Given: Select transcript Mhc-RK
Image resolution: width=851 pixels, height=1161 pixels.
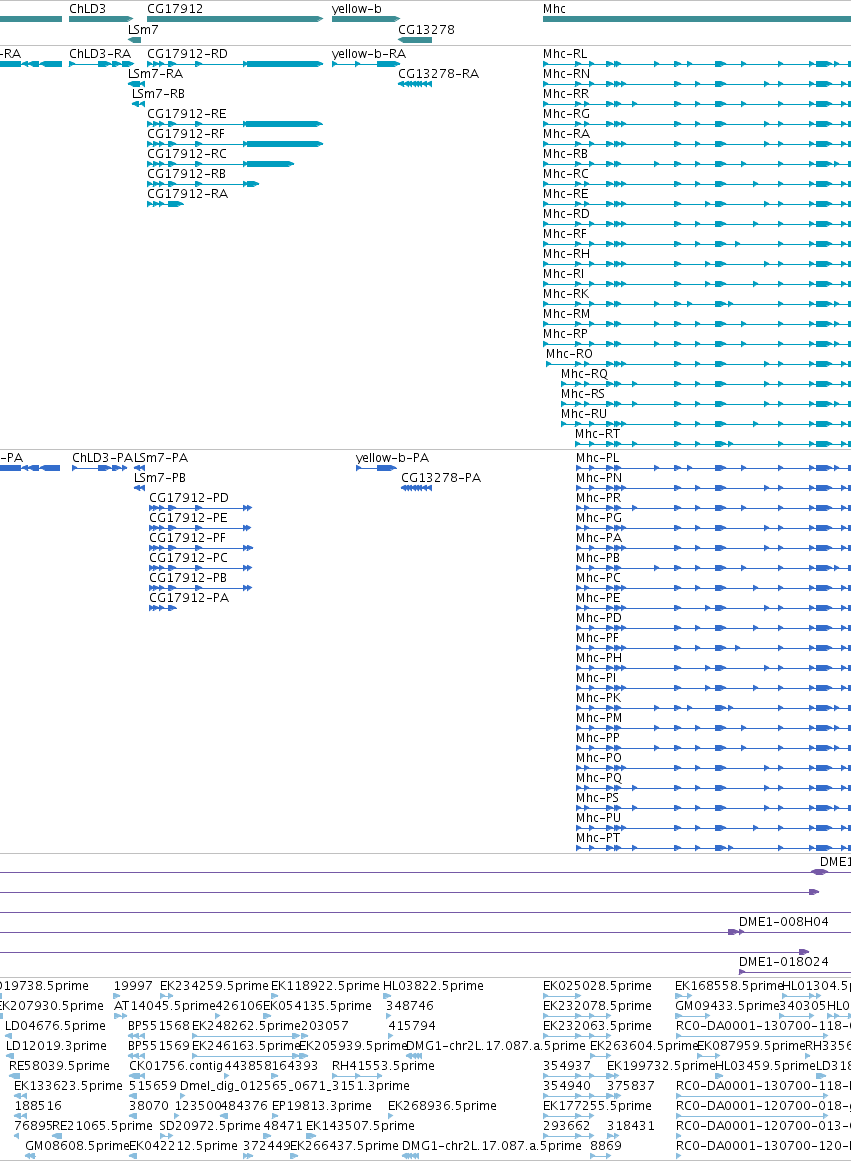Looking at the screenshot, I should pyautogui.click(x=566, y=294).
